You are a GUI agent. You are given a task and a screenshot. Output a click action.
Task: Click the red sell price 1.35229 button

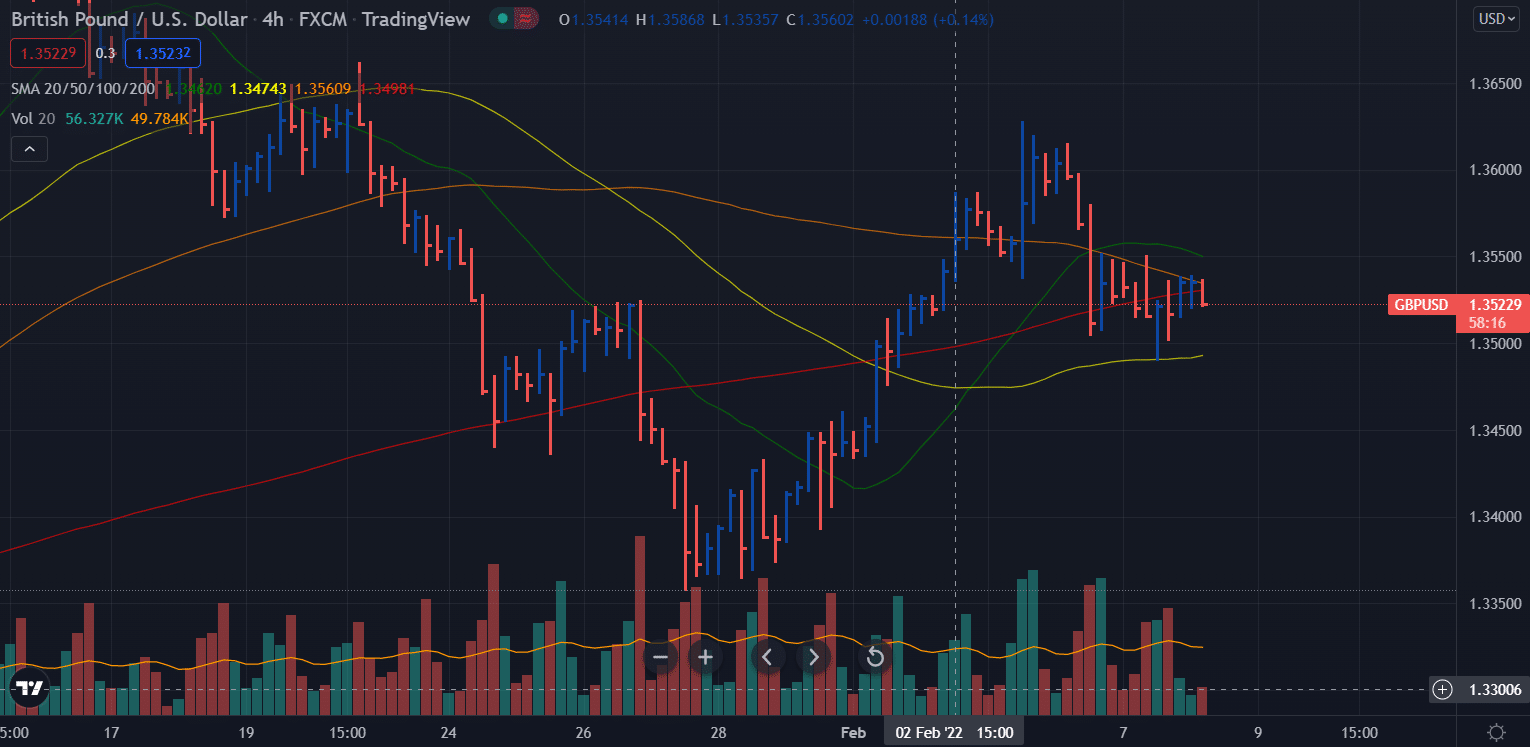[x=46, y=53]
